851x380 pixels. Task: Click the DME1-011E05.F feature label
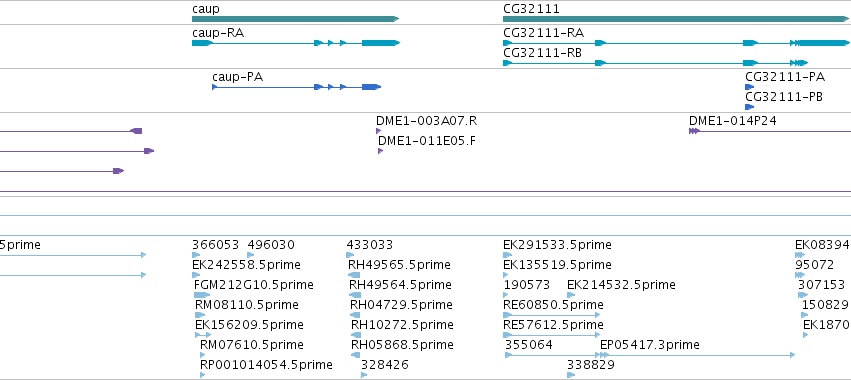click(427, 141)
